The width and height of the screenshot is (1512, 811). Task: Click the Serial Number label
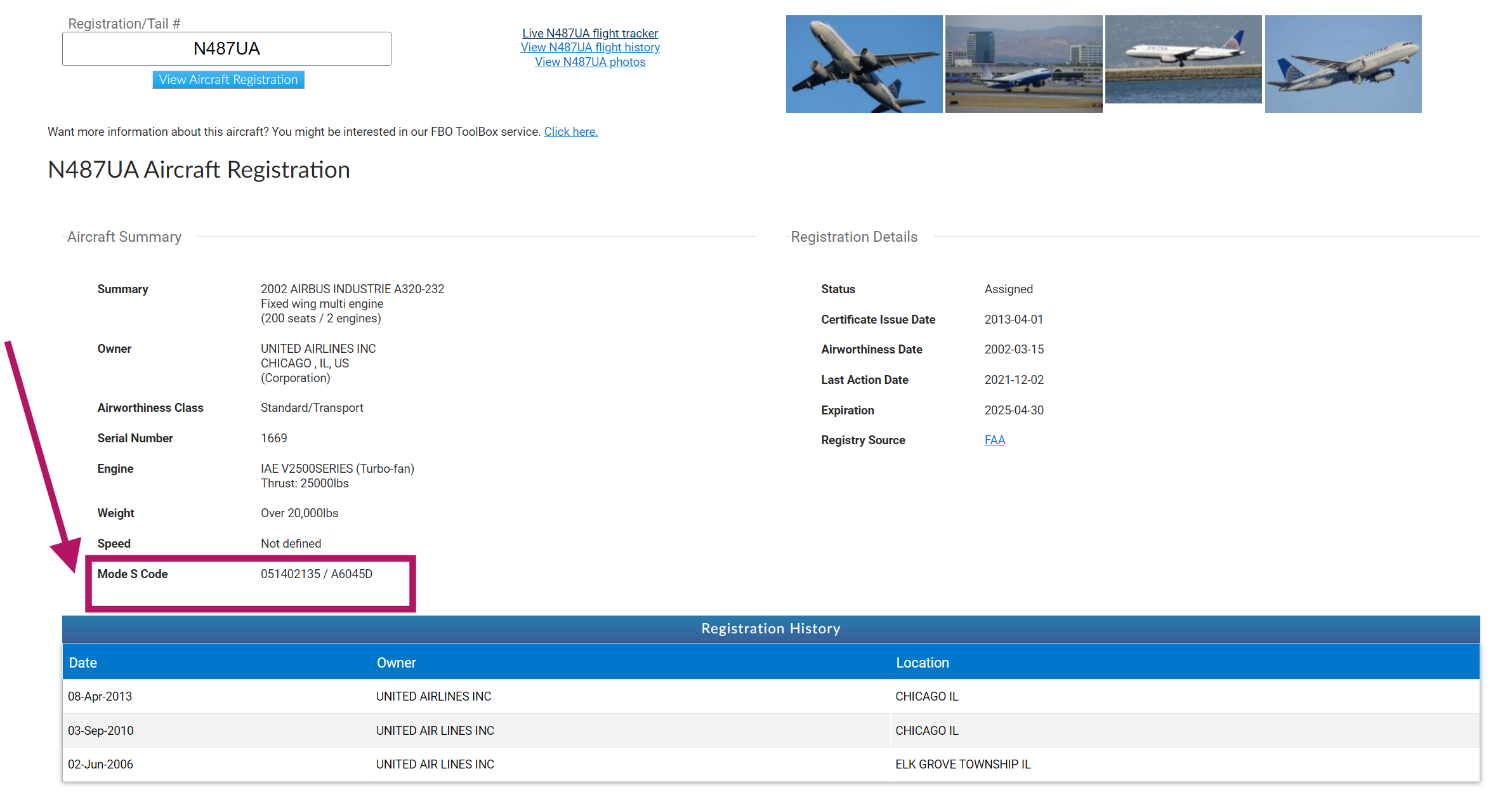coord(135,438)
